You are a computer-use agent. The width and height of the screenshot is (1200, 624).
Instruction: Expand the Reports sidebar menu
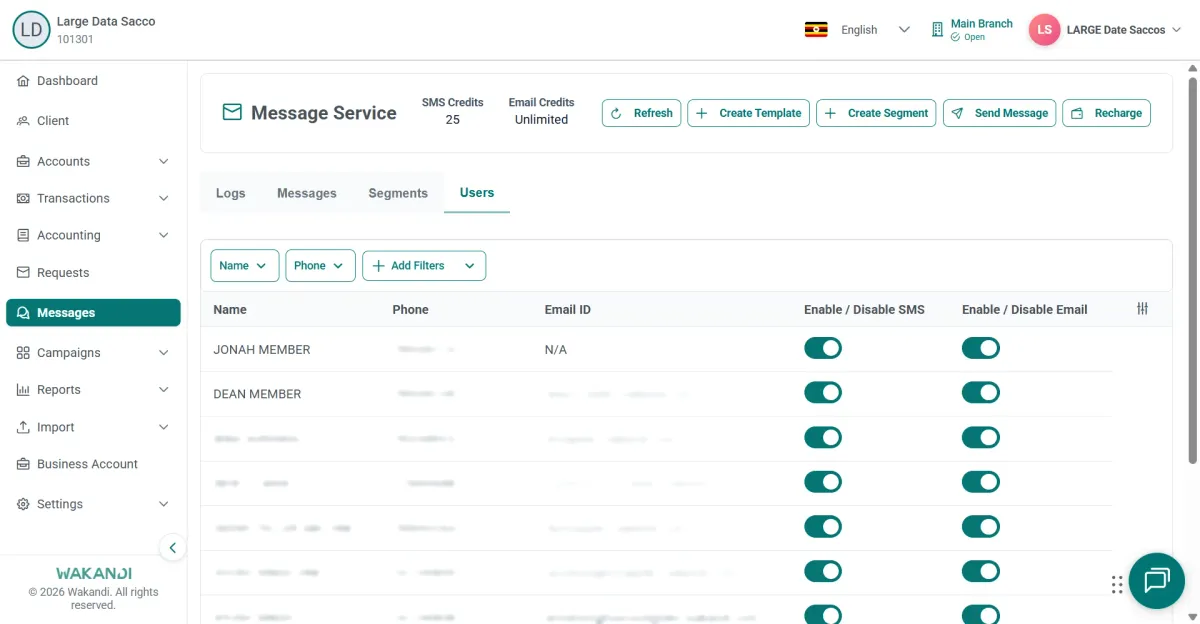coord(164,390)
